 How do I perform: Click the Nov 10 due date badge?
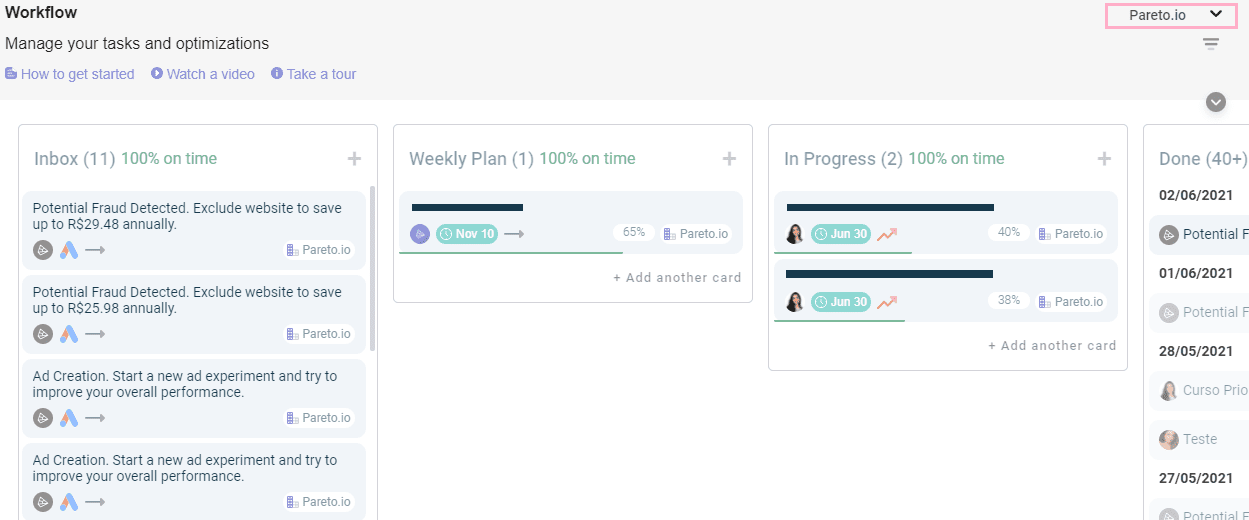[466, 234]
